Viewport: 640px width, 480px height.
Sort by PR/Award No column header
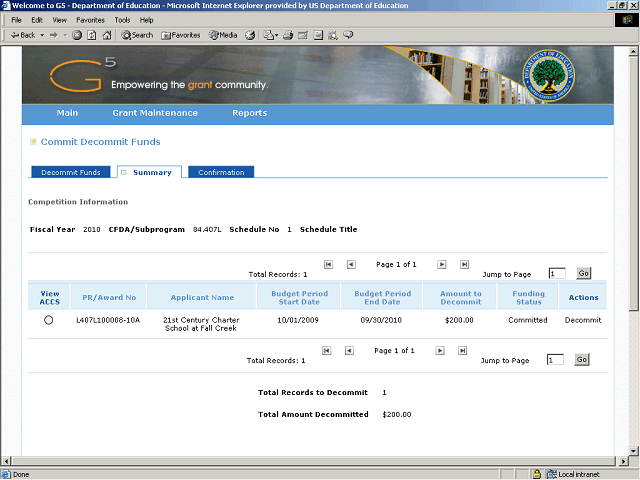coord(109,298)
